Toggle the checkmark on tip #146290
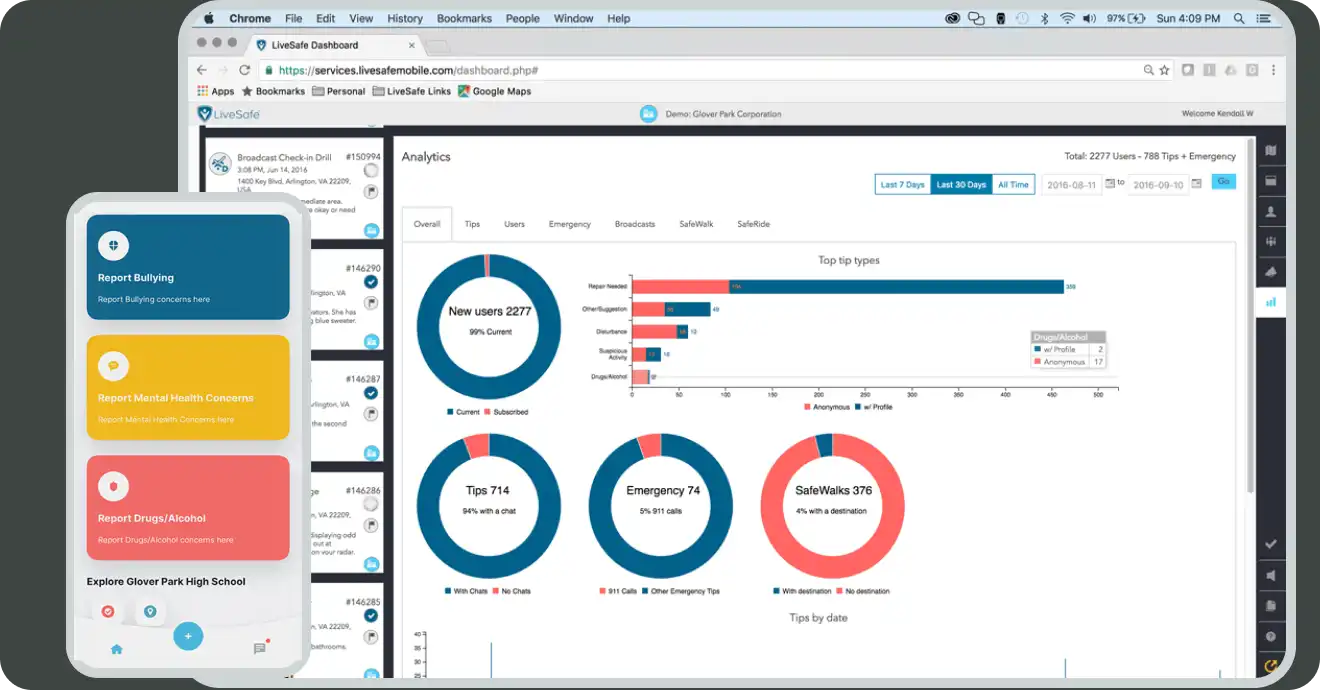Image resolution: width=1320 pixels, height=690 pixels. (x=371, y=282)
